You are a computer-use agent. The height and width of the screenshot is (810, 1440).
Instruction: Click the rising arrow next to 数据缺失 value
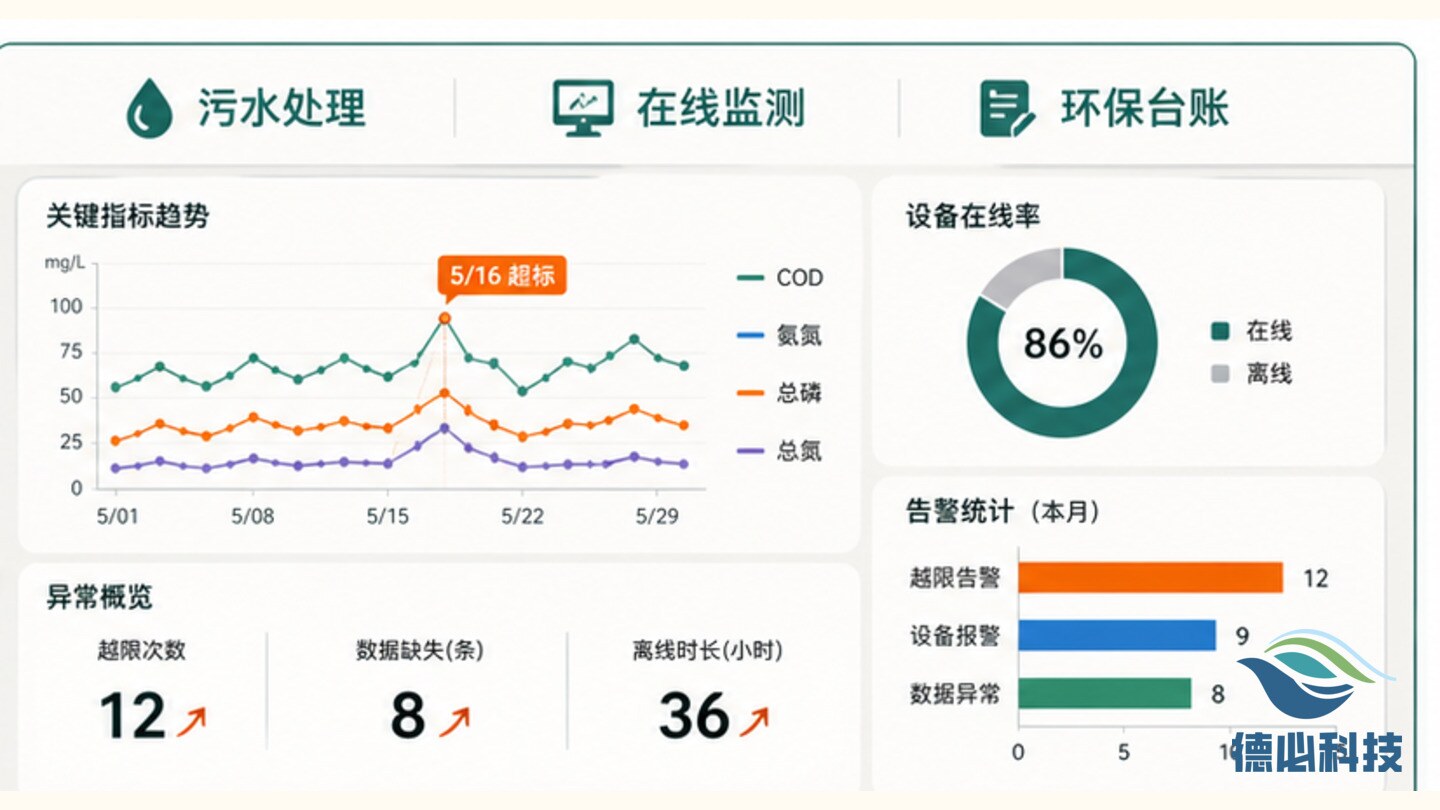[454, 720]
